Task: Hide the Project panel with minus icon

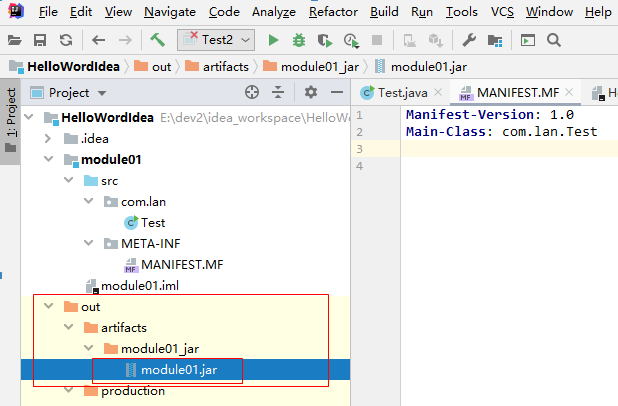Action: (x=337, y=93)
